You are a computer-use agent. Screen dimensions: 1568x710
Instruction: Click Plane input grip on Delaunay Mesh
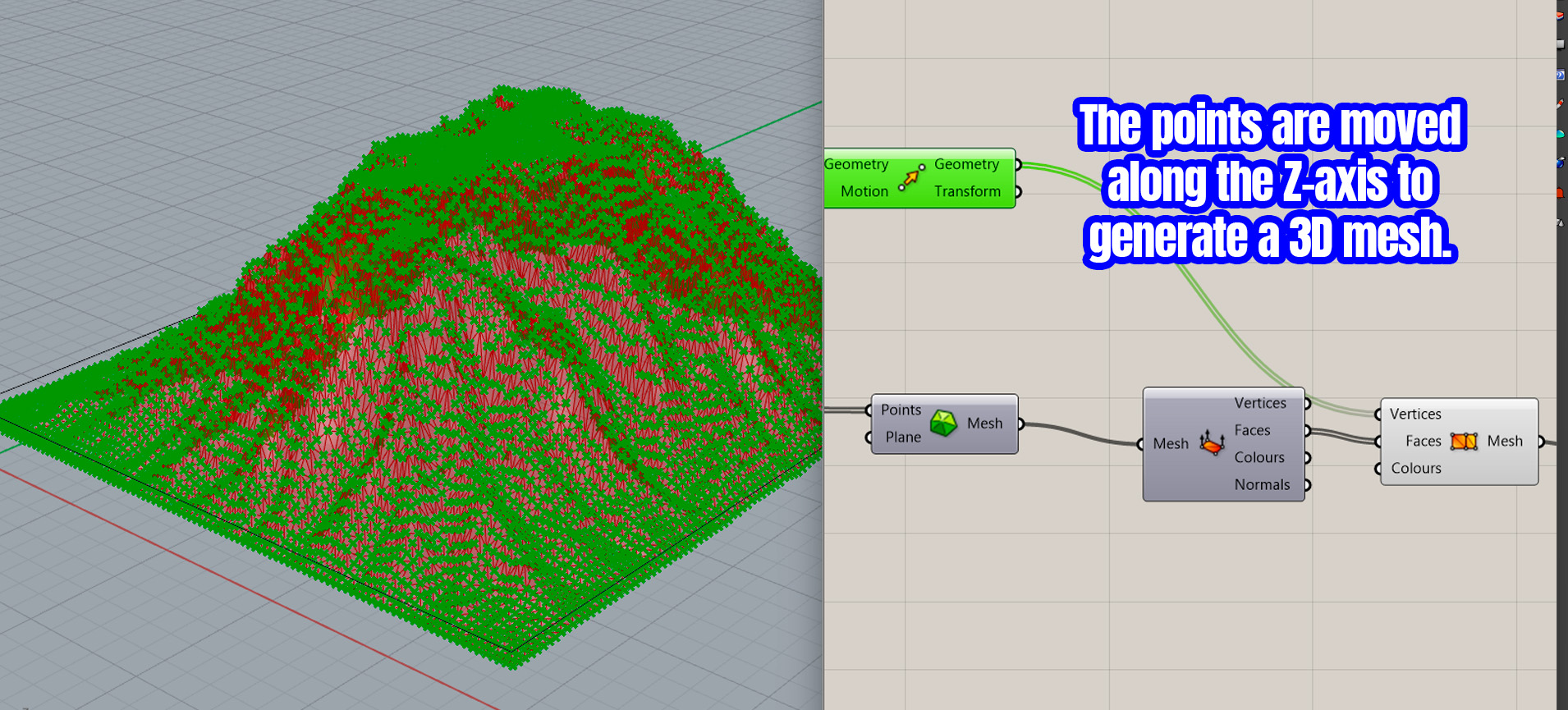click(869, 438)
